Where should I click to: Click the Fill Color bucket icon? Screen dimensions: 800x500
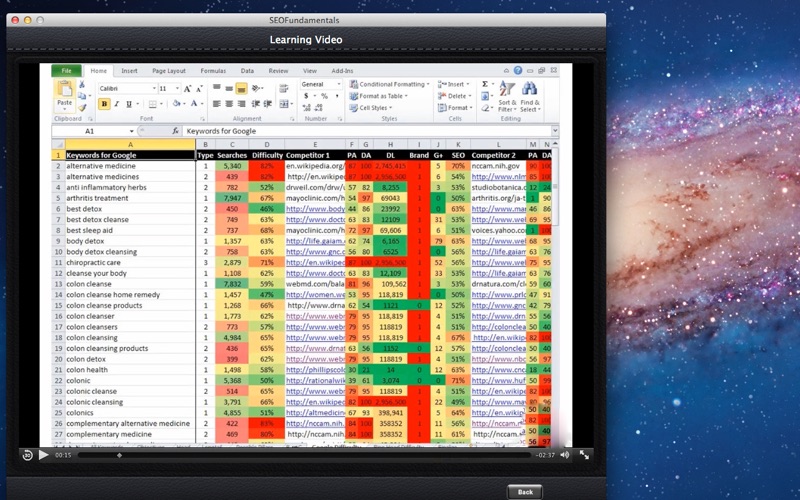click(176, 104)
